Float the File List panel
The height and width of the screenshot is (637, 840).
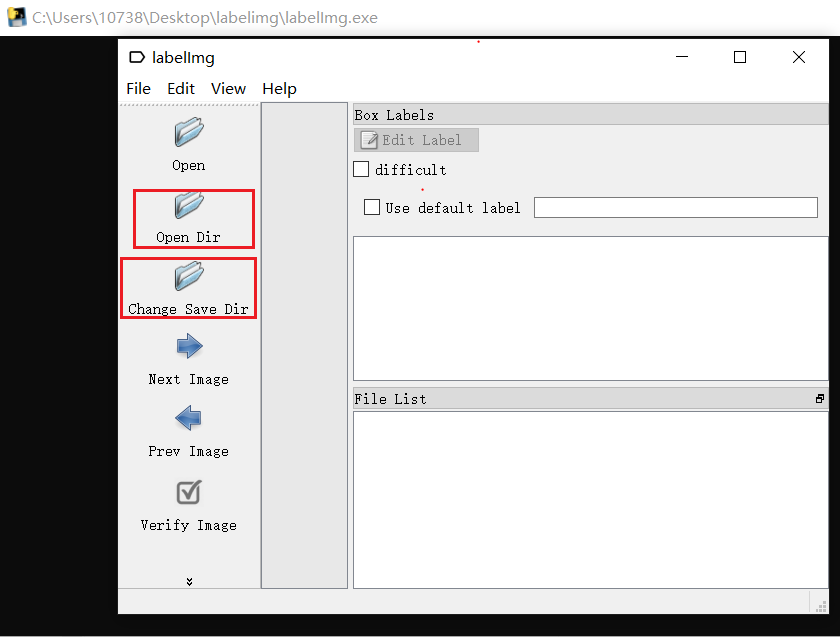(x=820, y=399)
